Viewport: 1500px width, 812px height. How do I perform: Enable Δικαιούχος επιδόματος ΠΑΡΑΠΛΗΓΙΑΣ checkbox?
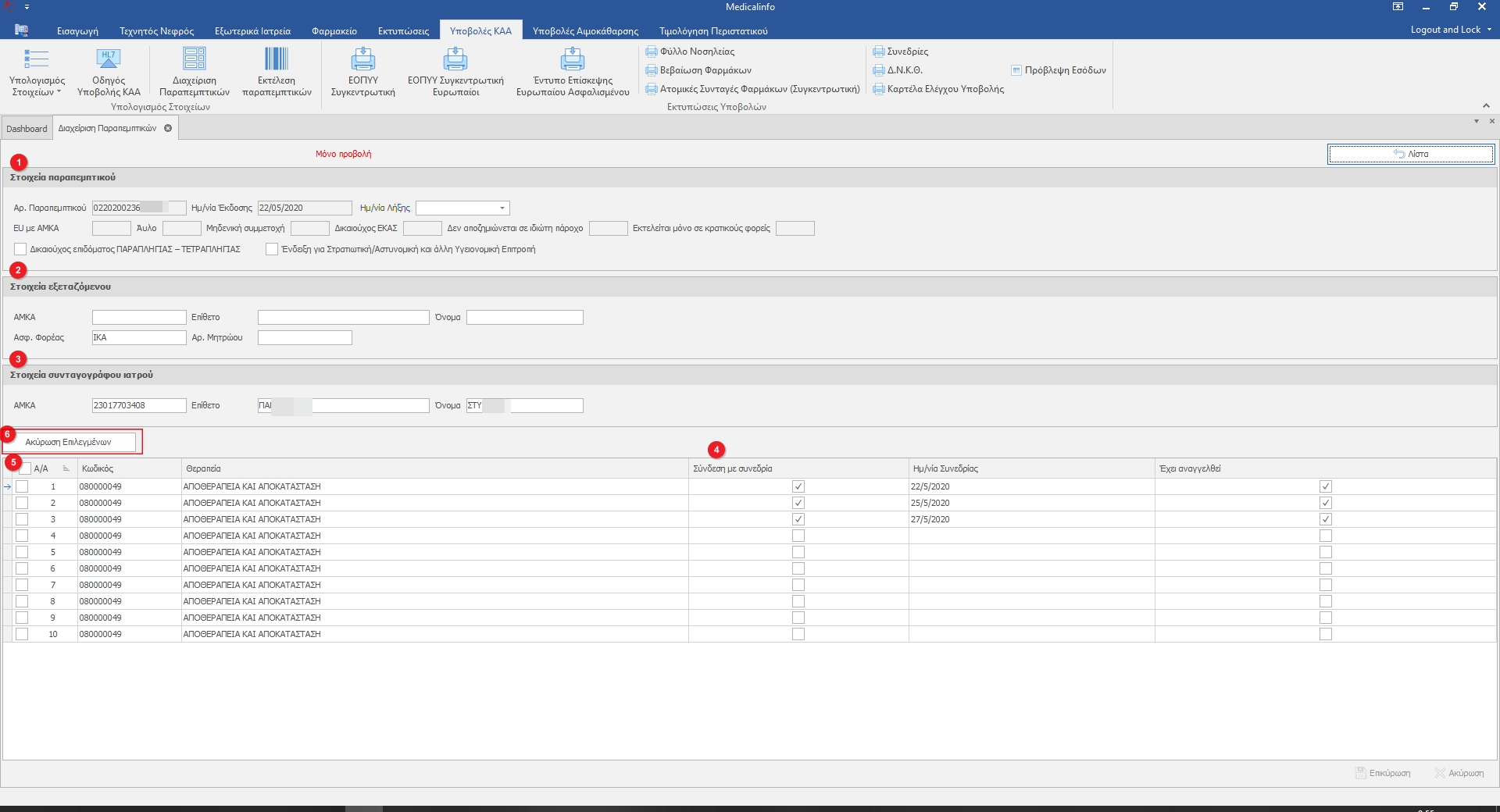pos(21,249)
